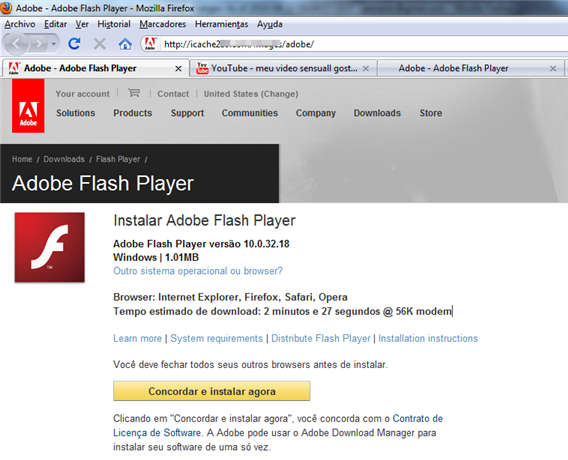Go back with the browser Back arrow

[x=16, y=44]
